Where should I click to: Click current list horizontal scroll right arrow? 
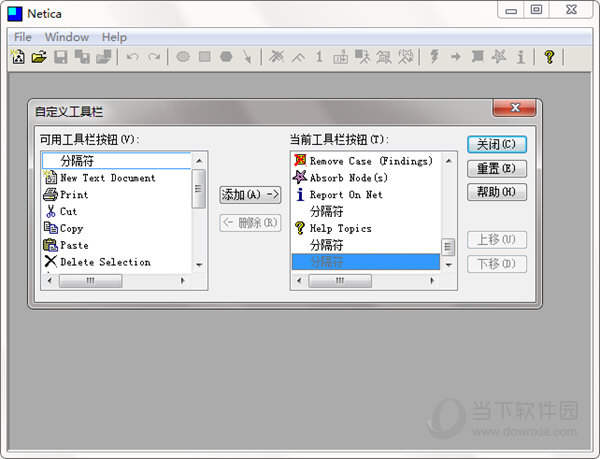(432, 280)
